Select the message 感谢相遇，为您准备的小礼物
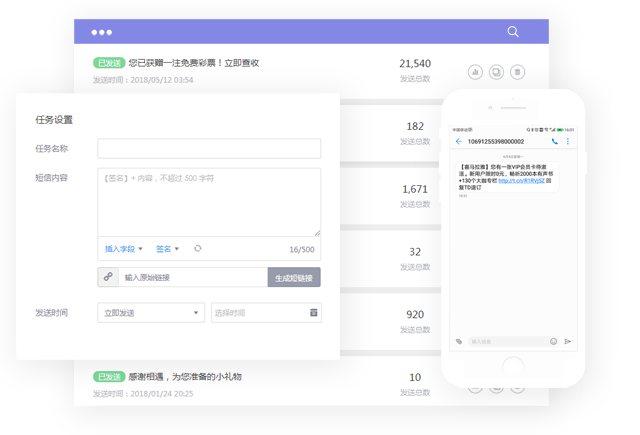Screen dimensions: 640x435 click(185, 377)
